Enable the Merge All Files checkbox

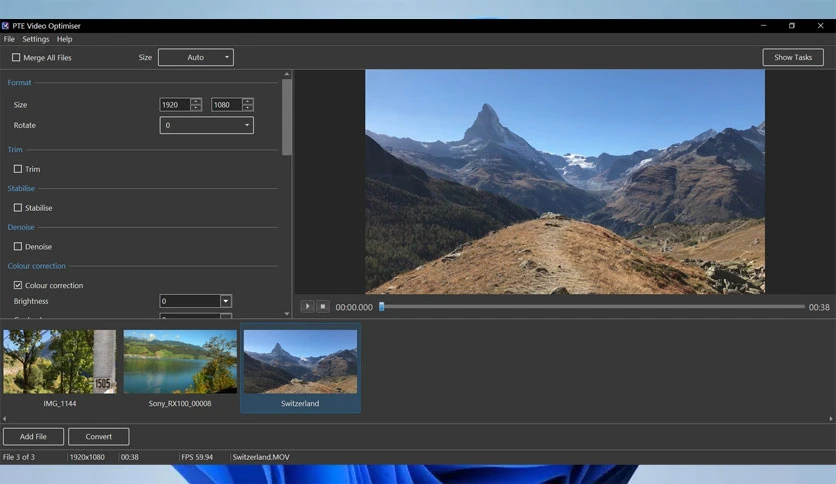(16, 57)
